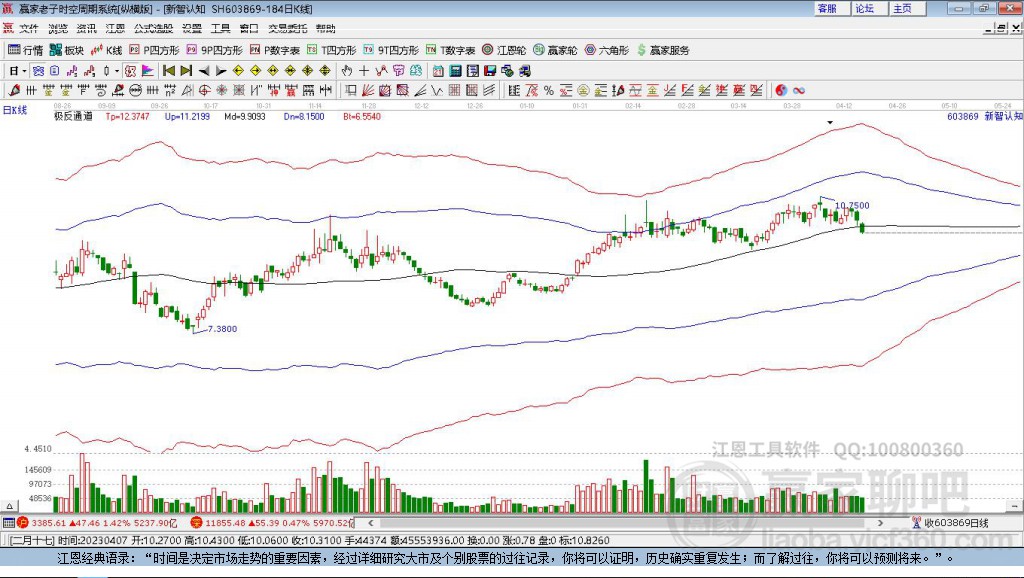Open the 公式选股 menu
This screenshot has width=1024, height=578.
tap(153, 28)
